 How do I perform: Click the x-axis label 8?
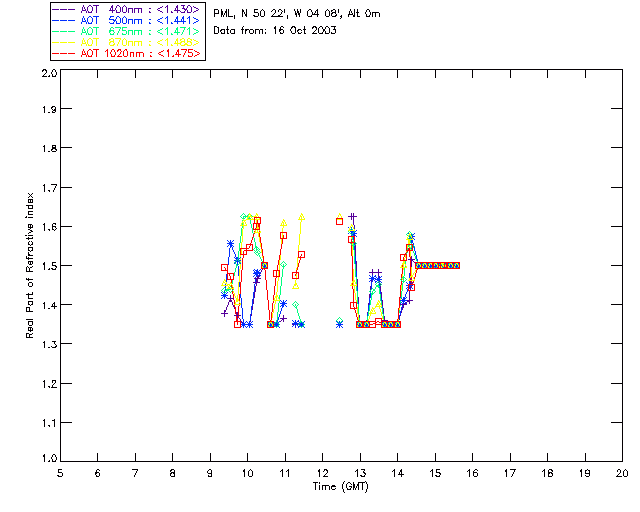click(x=173, y=473)
